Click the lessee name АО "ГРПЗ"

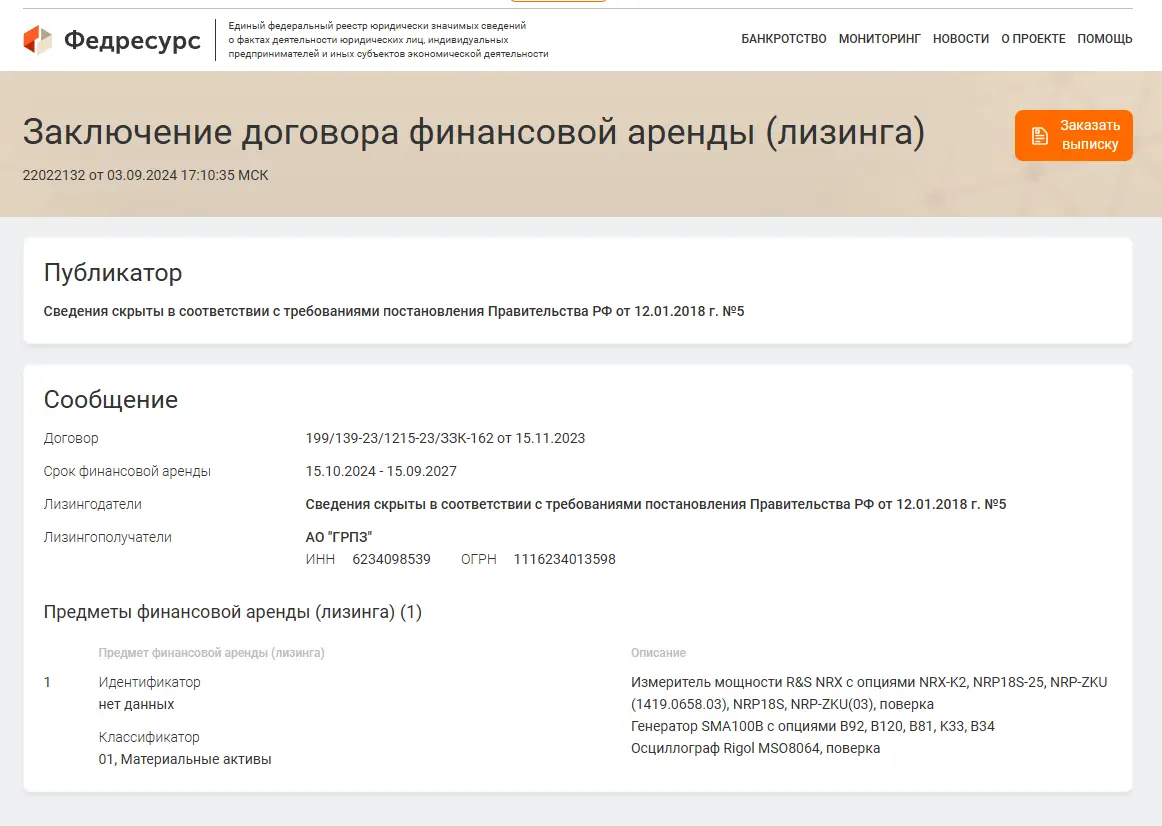339,537
